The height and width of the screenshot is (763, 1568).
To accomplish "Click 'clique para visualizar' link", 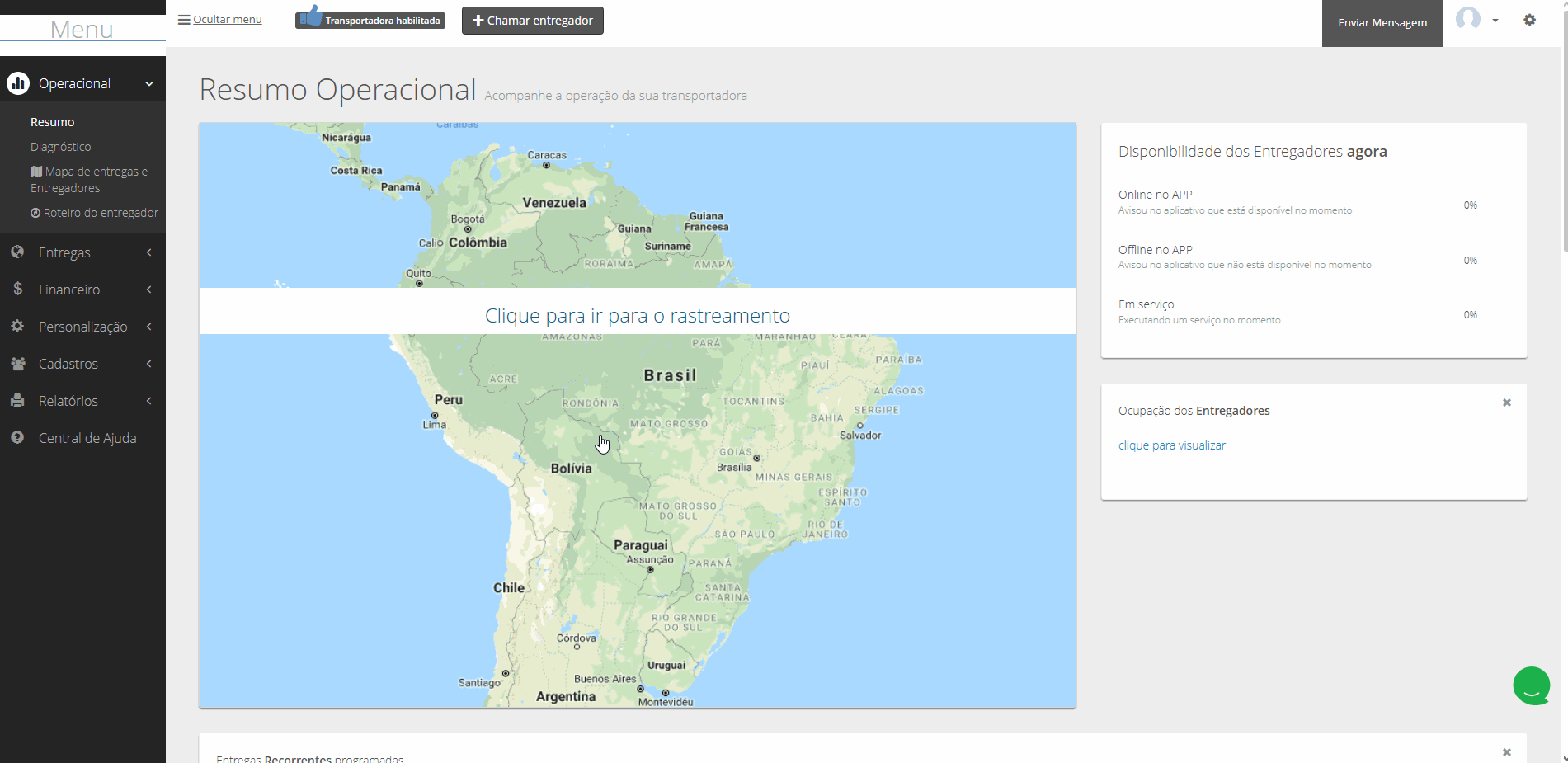I will click(x=1172, y=445).
